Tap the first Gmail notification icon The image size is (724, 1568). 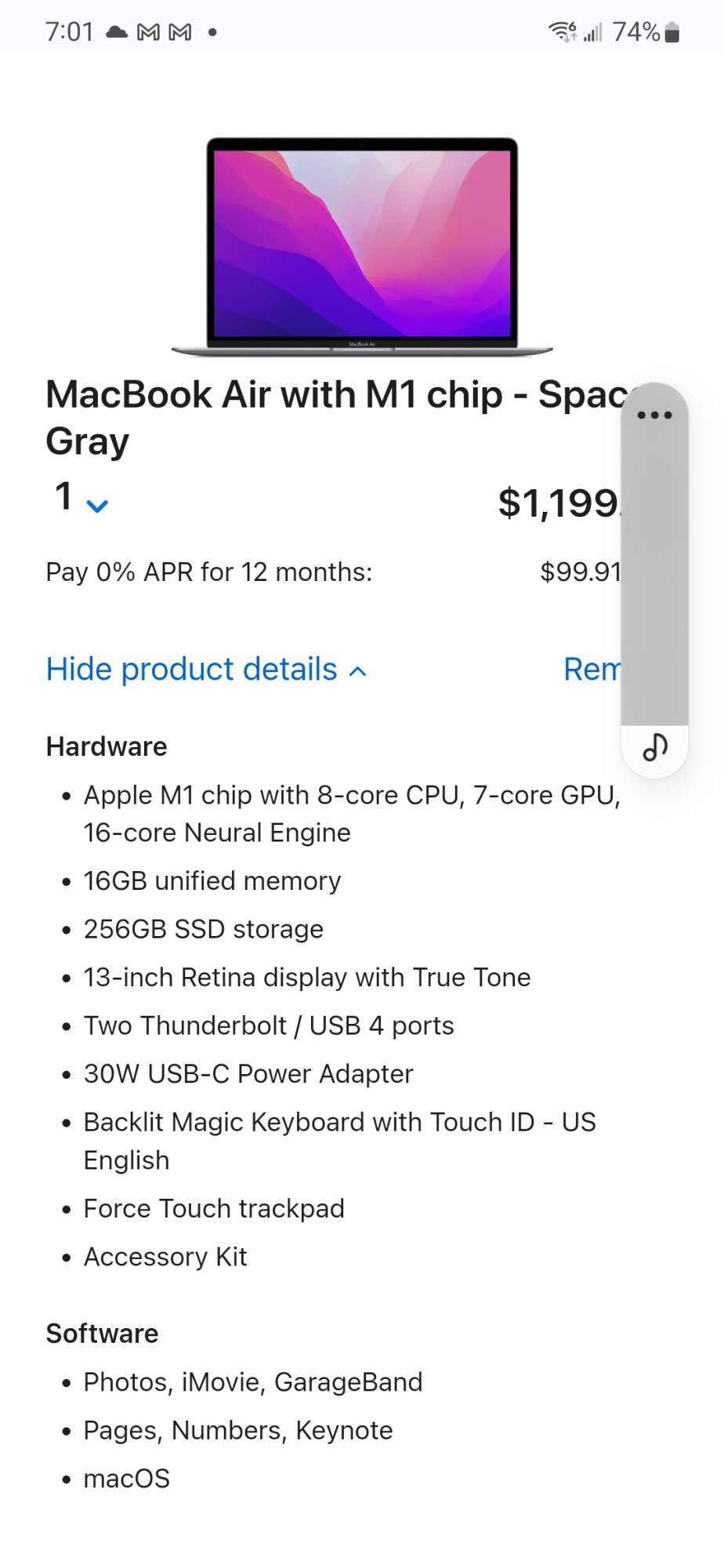(x=148, y=32)
